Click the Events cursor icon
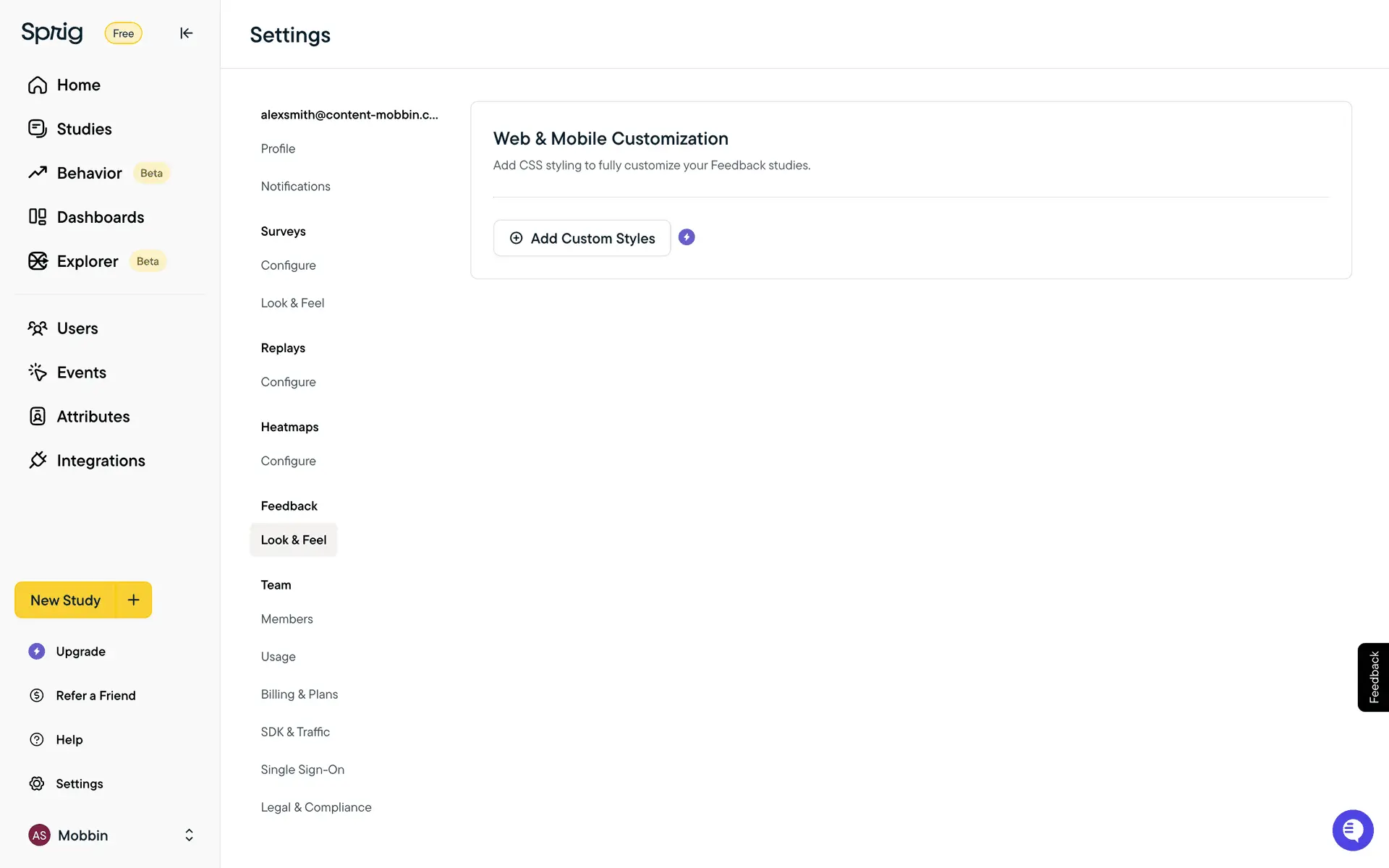The height and width of the screenshot is (868, 1389). [x=38, y=373]
